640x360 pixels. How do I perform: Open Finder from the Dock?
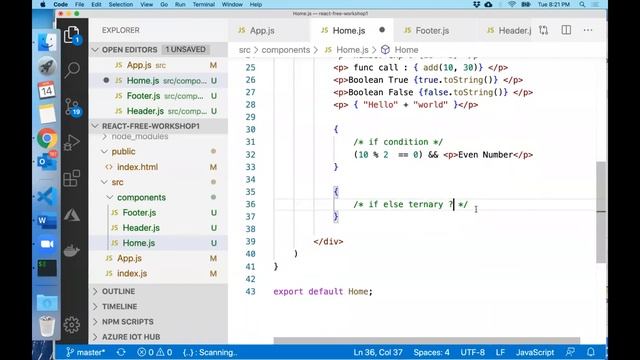(47, 42)
